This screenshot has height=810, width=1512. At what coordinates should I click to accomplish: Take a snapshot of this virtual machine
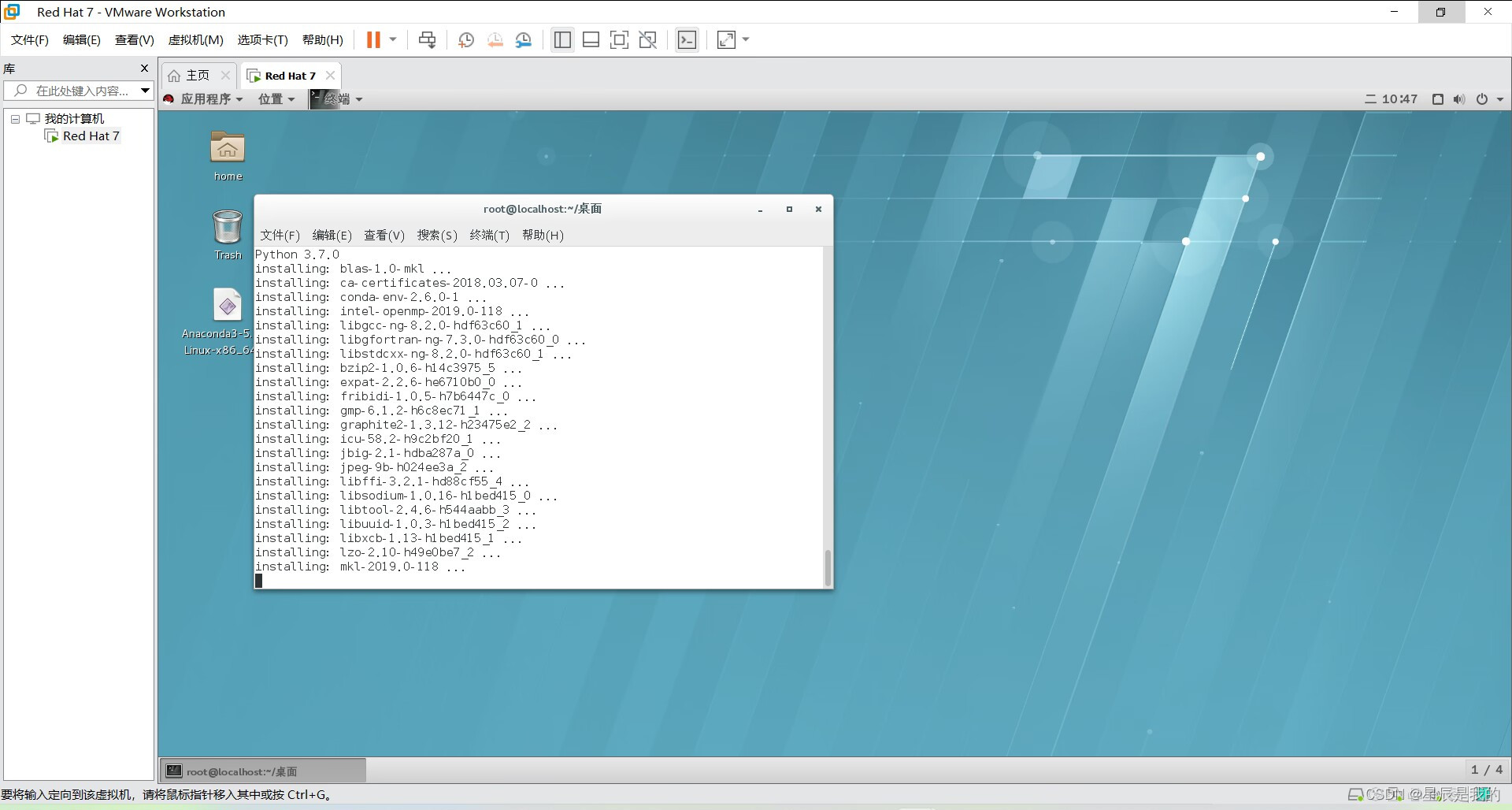coord(466,40)
